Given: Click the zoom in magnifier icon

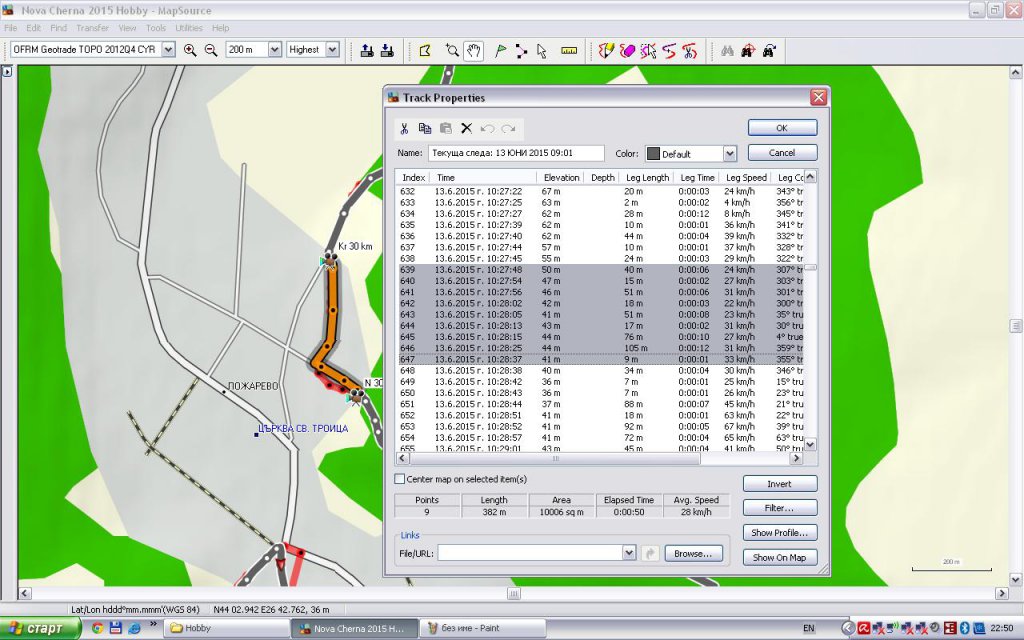Looking at the screenshot, I should pyautogui.click(x=190, y=50).
